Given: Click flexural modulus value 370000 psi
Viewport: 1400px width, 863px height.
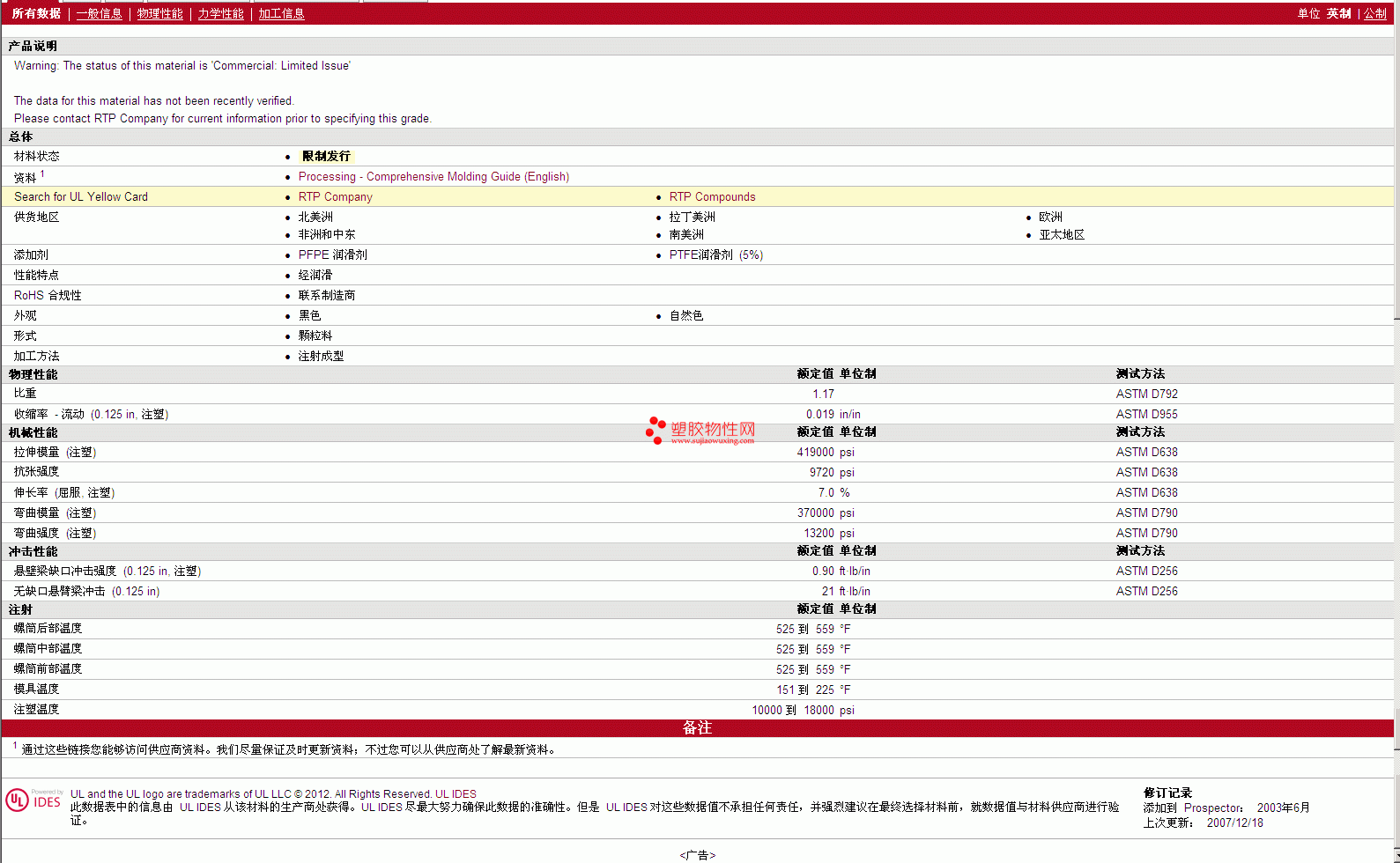Looking at the screenshot, I should [826, 513].
